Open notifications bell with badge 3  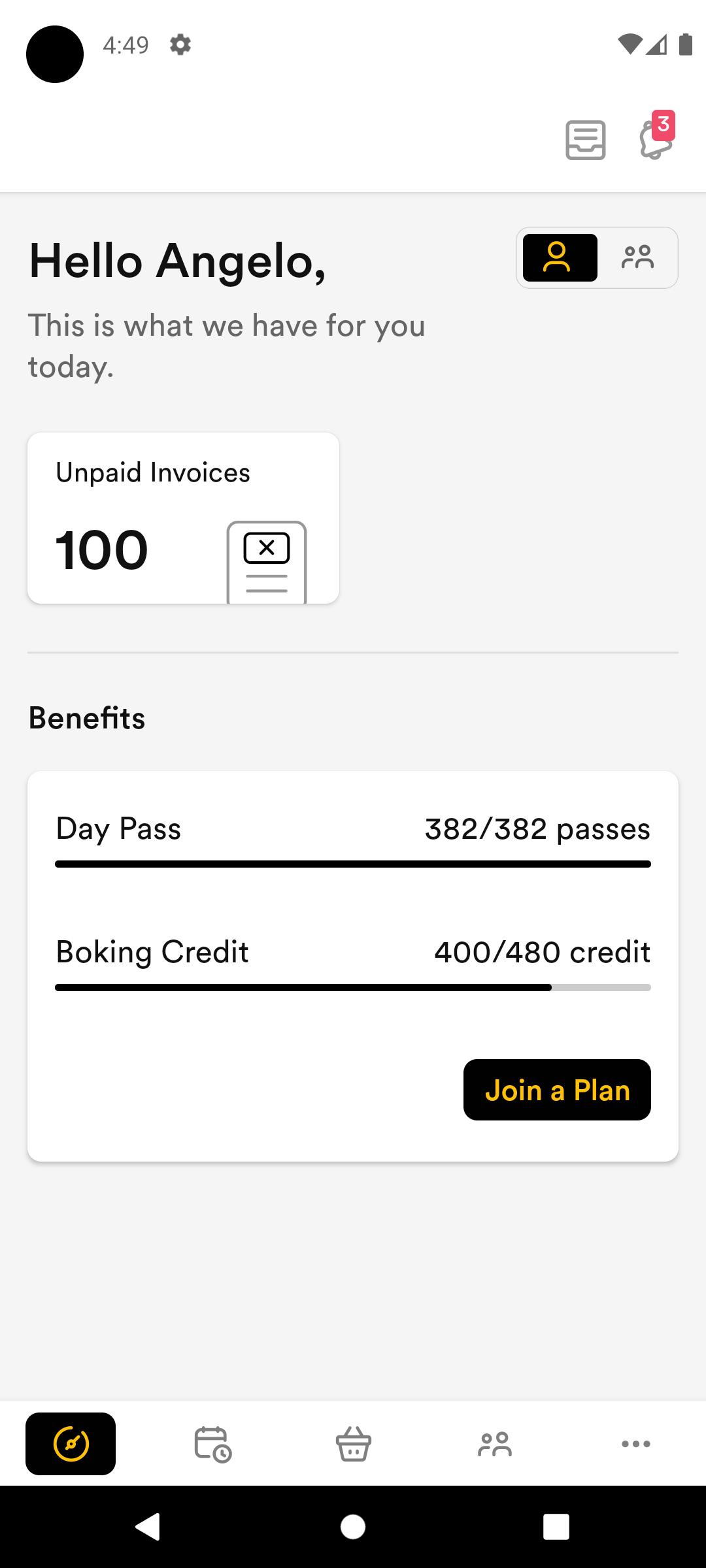pos(656,136)
